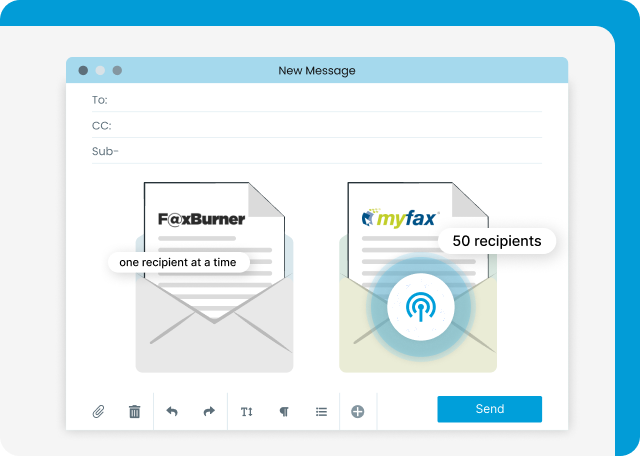Insert a bulleted list
The height and width of the screenshot is (456, 640).
(321, 412)
